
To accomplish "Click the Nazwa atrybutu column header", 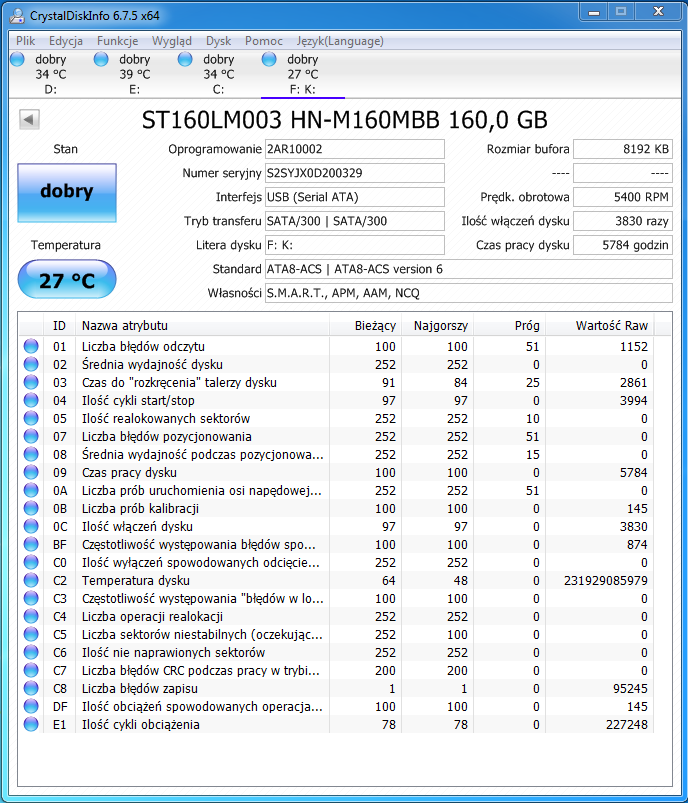I will pyautogui.click(x=202, y=326).
